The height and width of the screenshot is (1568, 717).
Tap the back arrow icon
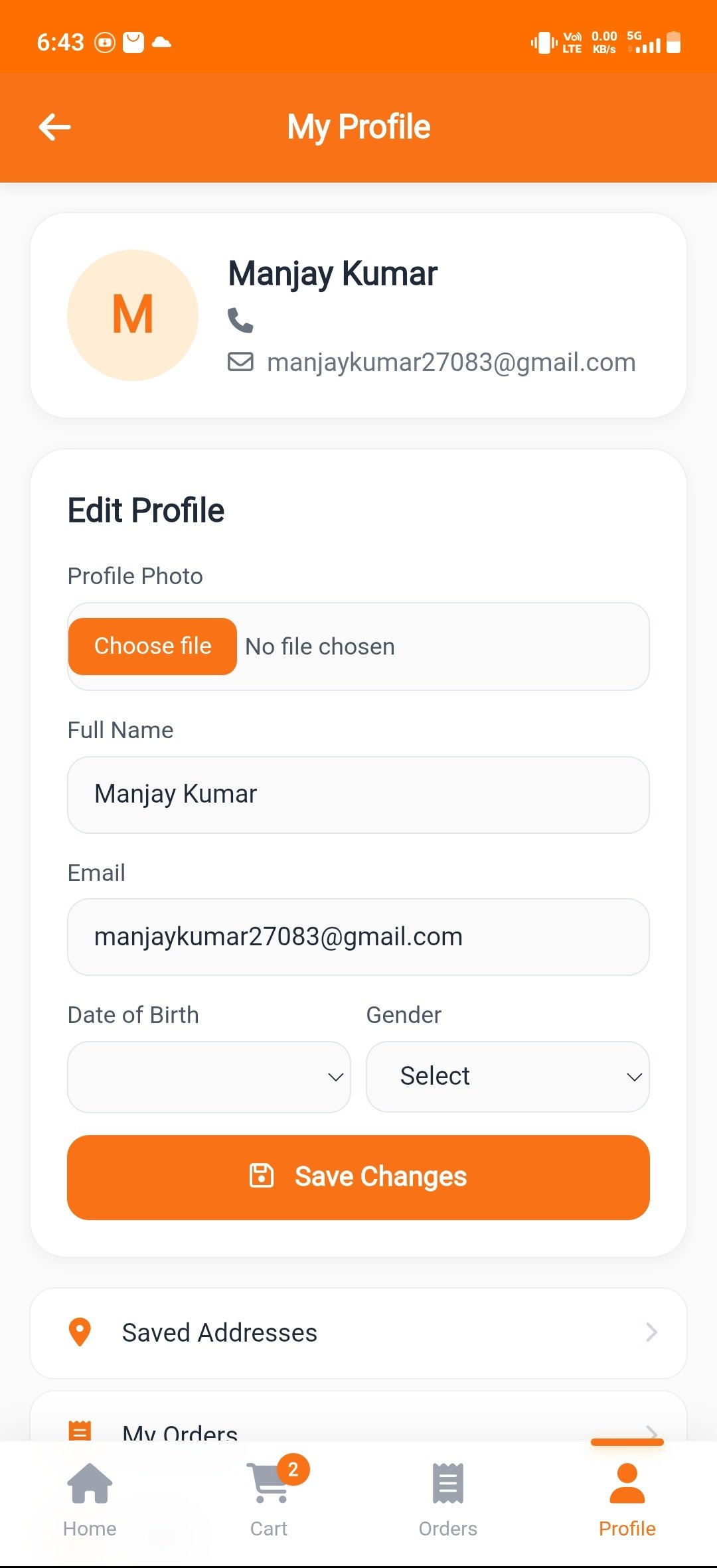click(x=54, y=127)
